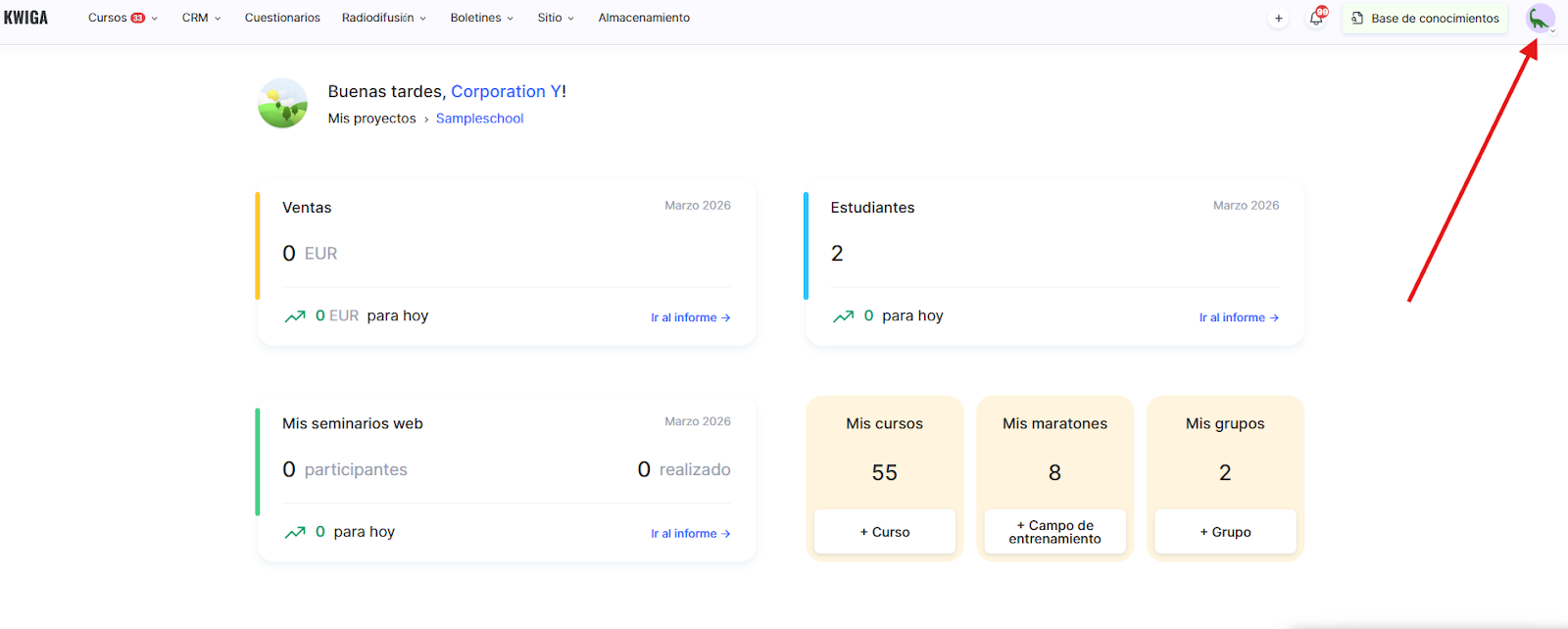Open the Radiodifusión dropdown
Image resolution: width=1568 pixels, height=629 pixels.
pyautogui.click(x=383, y=18)
